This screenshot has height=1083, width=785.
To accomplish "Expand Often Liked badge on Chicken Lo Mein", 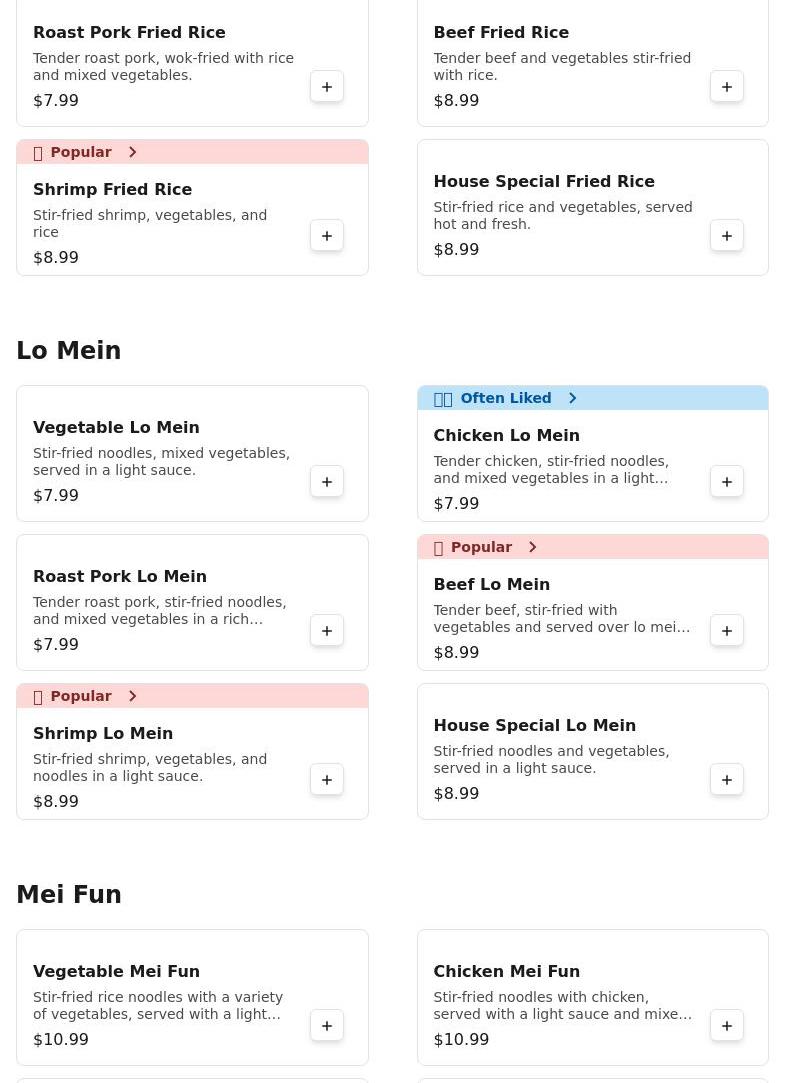I will click(x=506, y=398).
